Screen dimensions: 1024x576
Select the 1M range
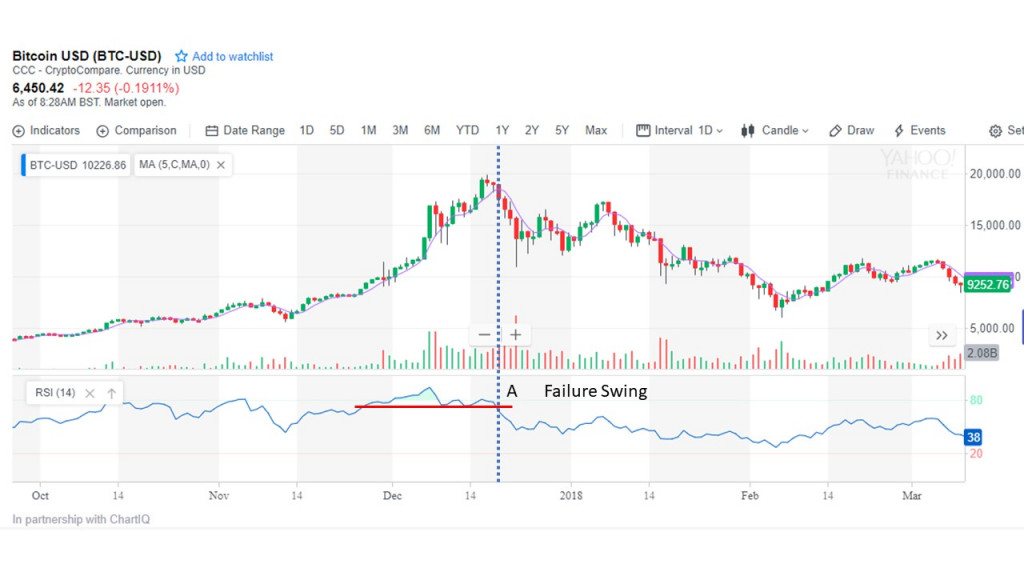368,131
